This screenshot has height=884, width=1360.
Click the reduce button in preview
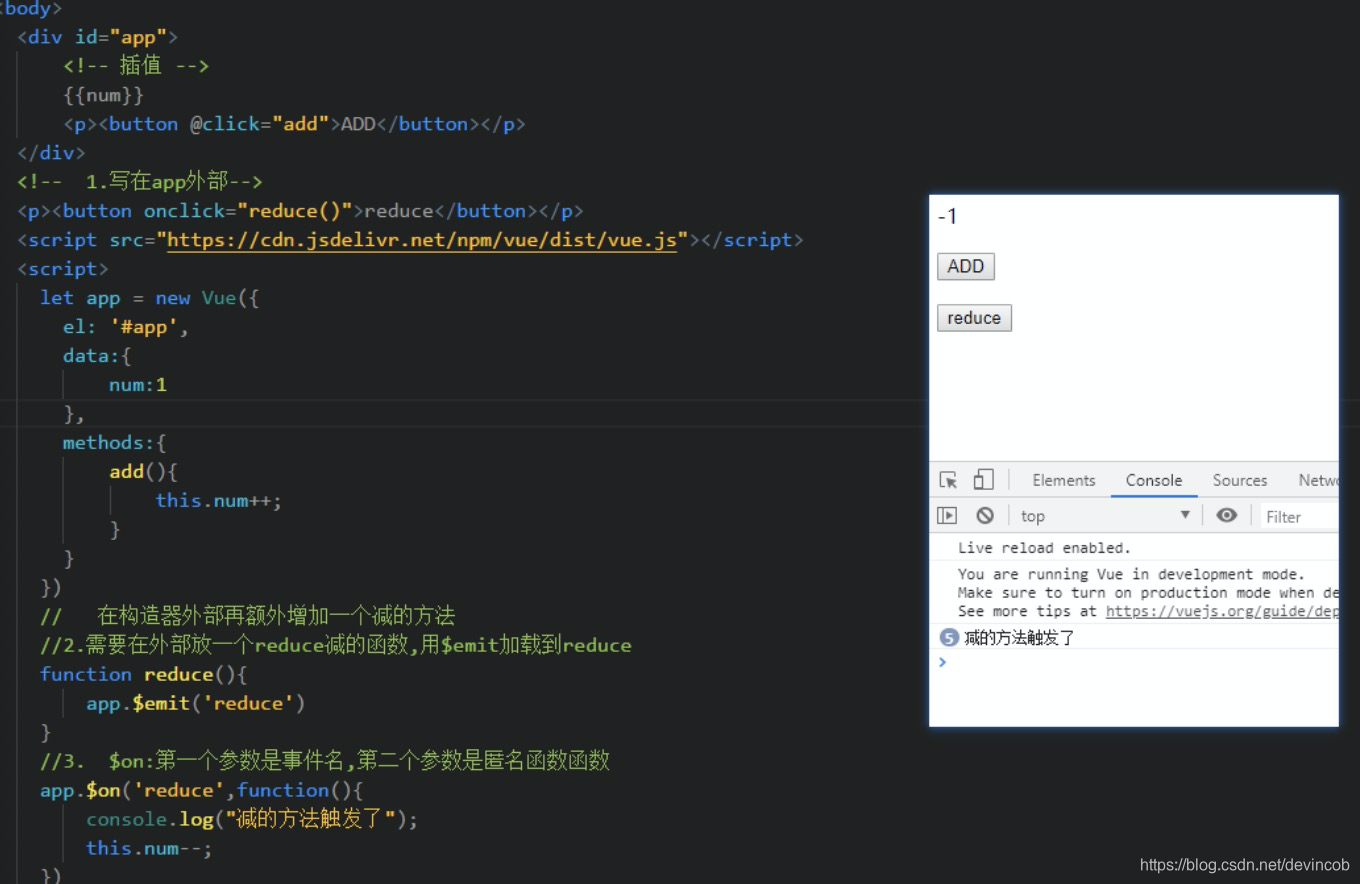coord(974,318)
